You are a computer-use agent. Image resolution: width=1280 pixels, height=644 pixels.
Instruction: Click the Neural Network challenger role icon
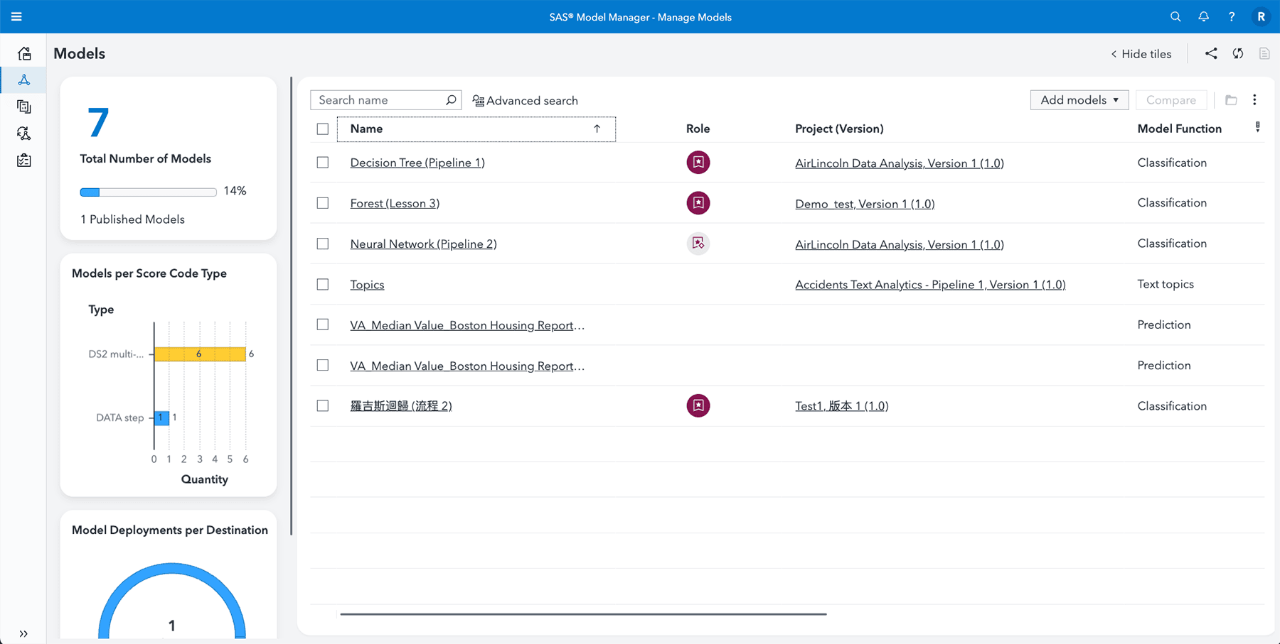[698, 243]
